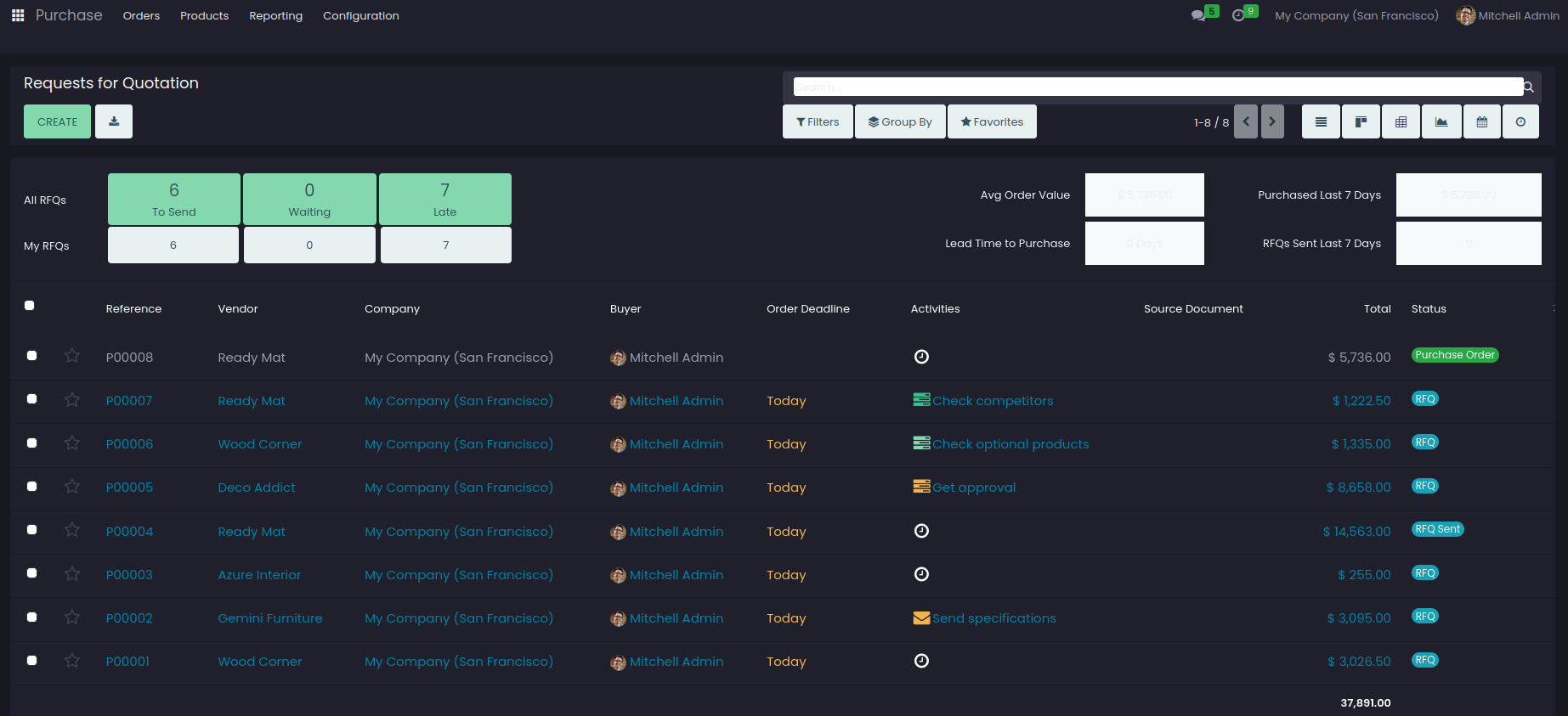Click the RFQ Sent status badge

[x=1438, y=529]
